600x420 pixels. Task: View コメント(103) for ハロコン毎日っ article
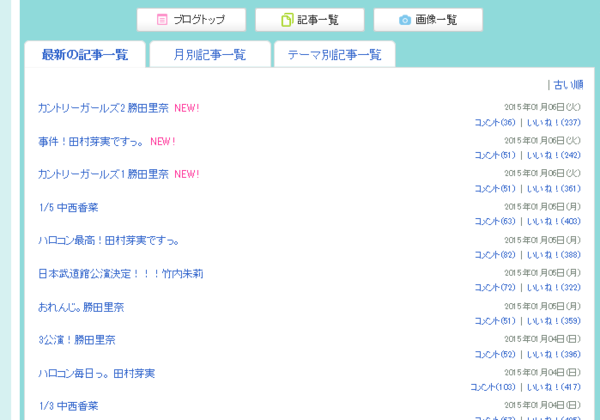point(493,387)
